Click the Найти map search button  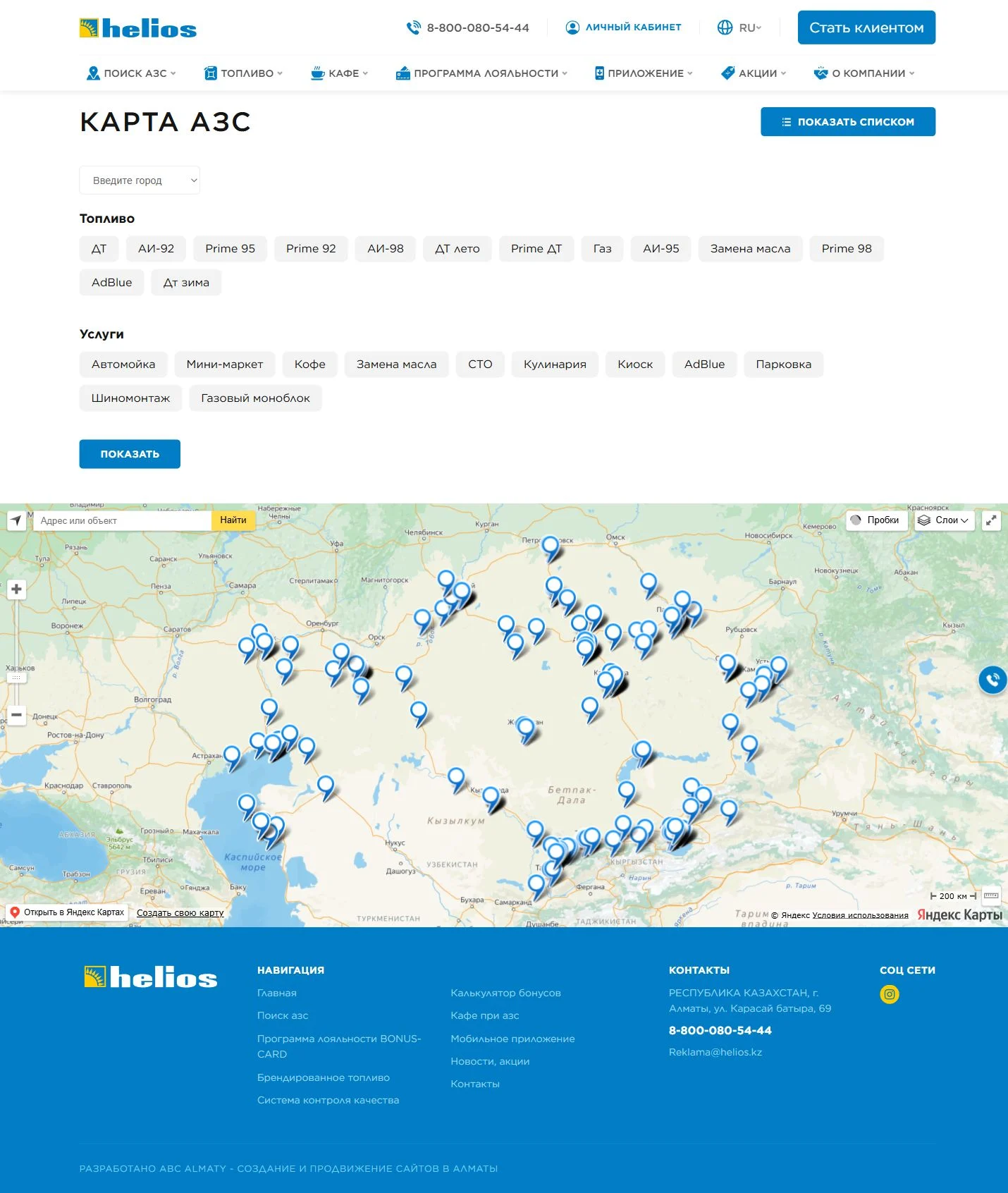pyautogui.click(x=233, y=520)
